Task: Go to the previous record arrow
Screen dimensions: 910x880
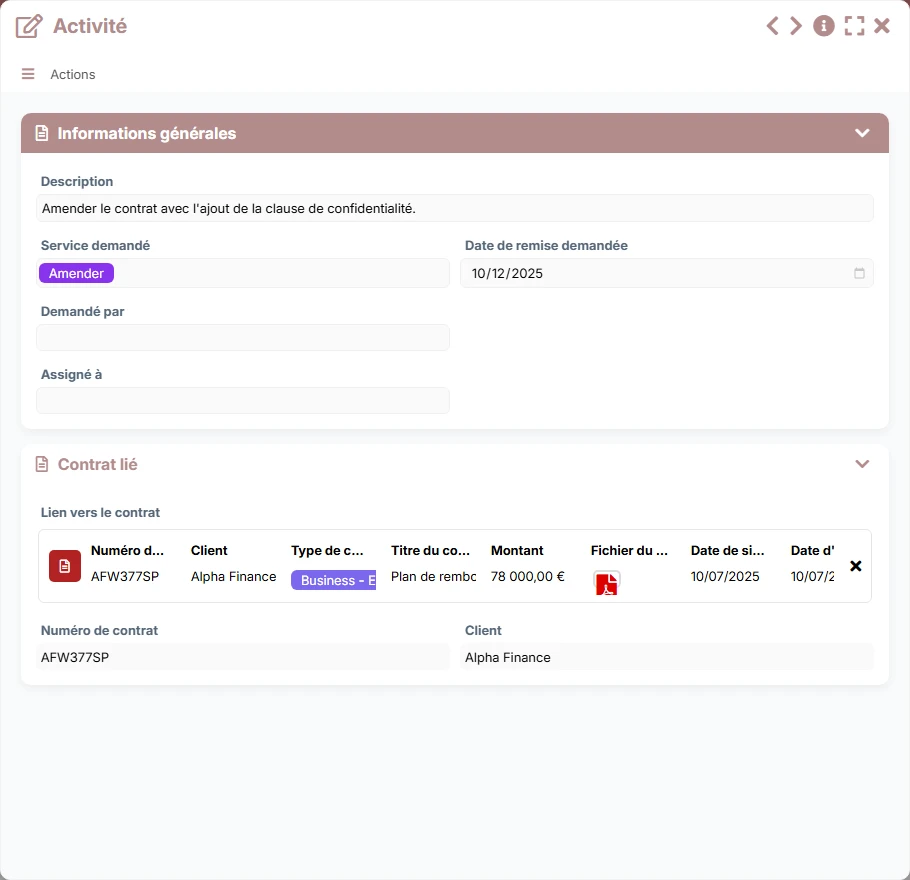Action: point(772,26)
